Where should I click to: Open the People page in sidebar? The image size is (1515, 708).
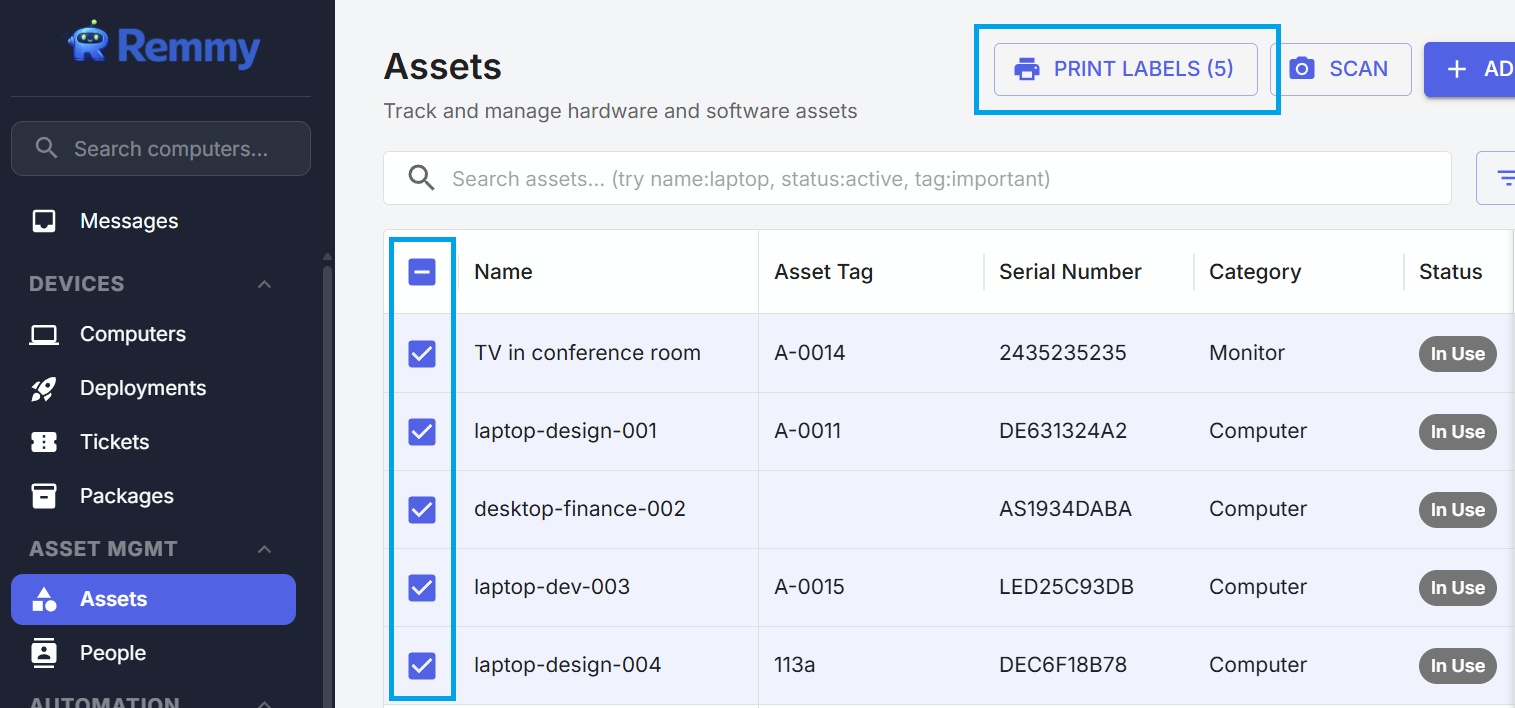coord(112,653)
